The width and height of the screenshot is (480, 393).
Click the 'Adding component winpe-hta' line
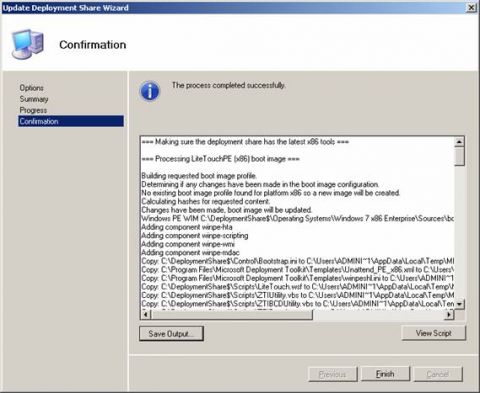pyautogui.click(x=187, y=227)
